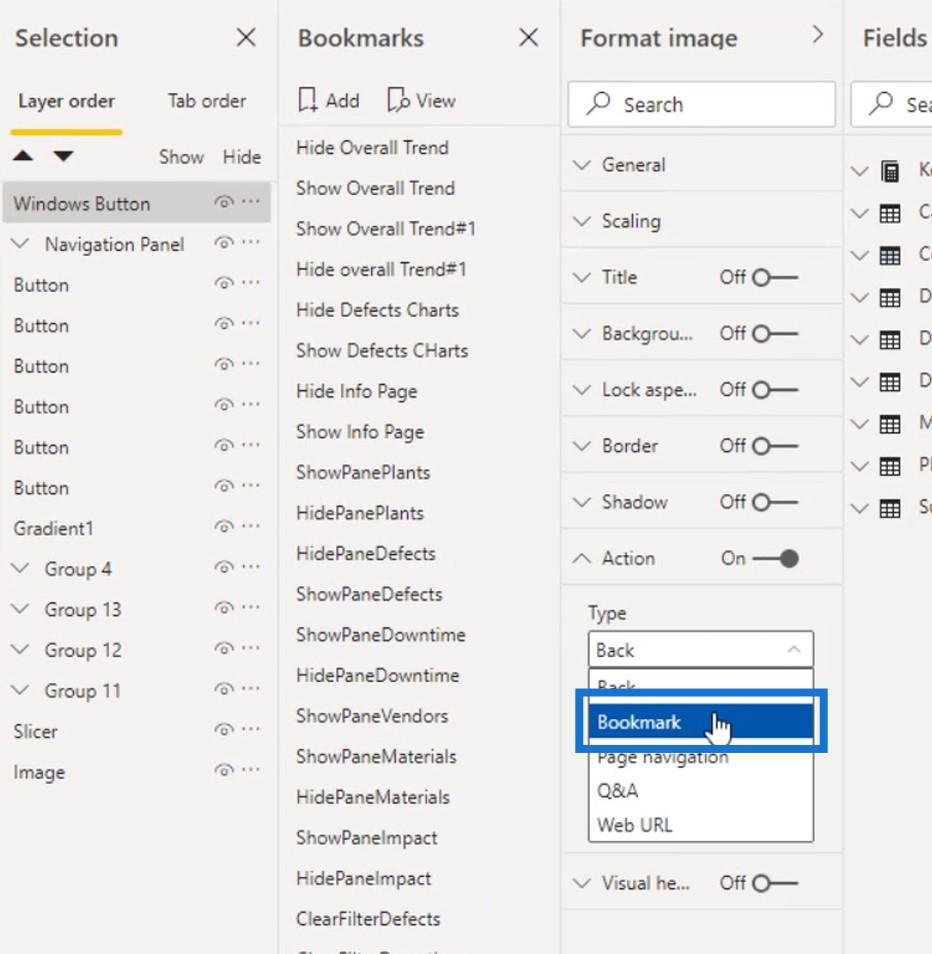The width and height of the screenshot is (932, 954).
Task: Enable Visual header toggle
Action: pos(774,883)
